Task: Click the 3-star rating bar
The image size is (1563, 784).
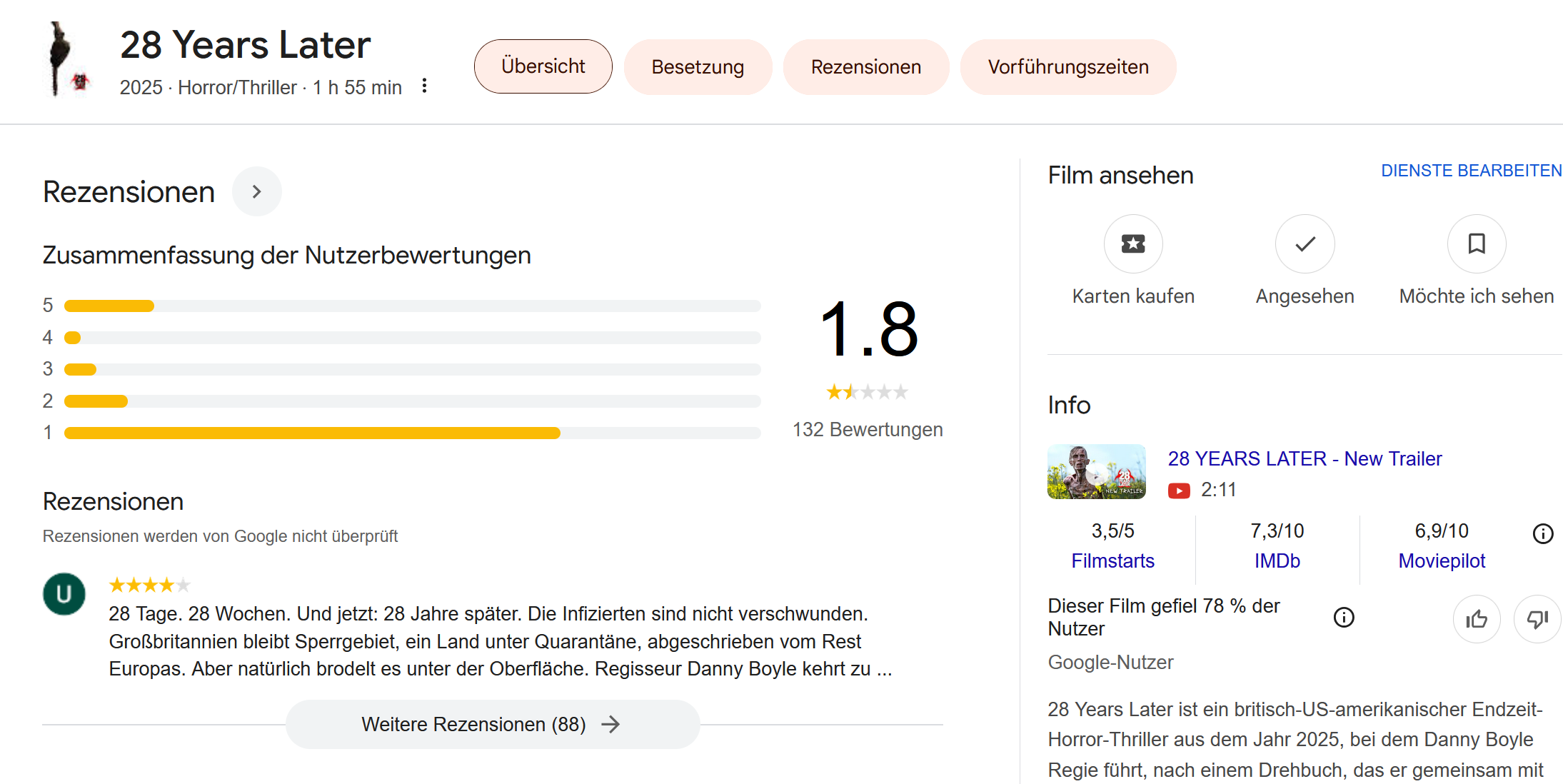Action: [412, 369]
